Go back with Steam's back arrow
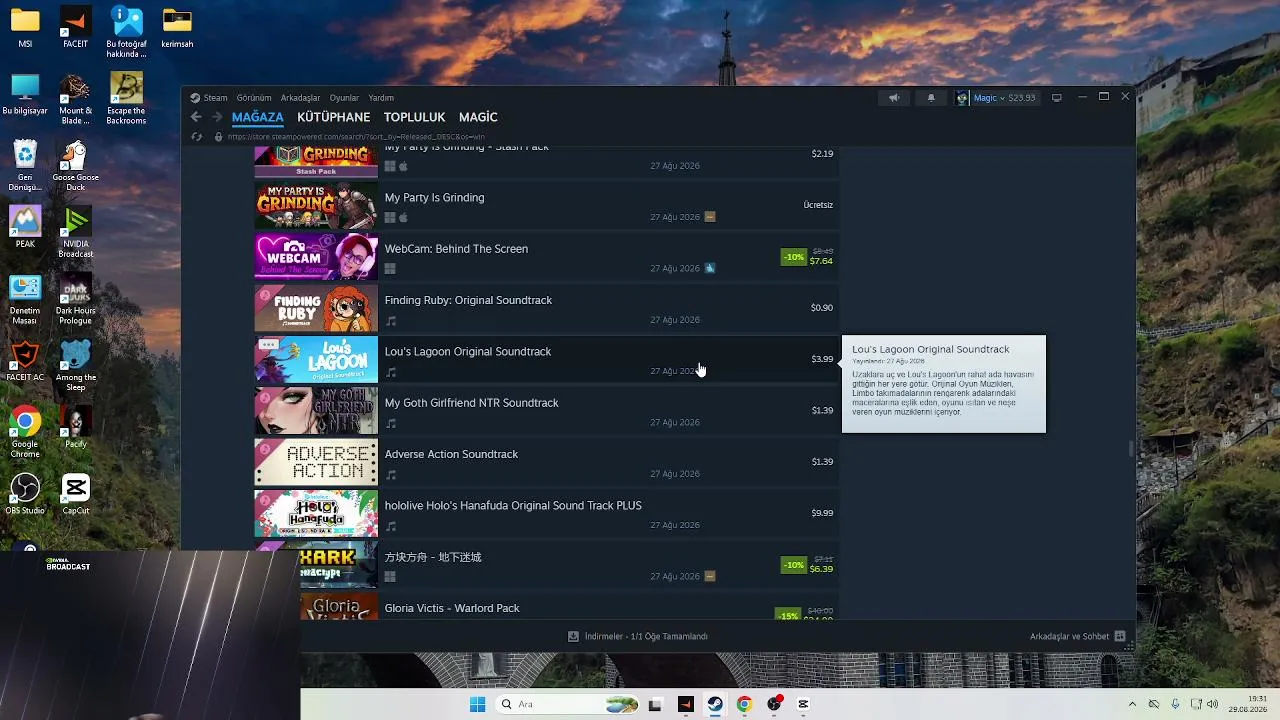The width and height of the screenshot is (1280, 720). [x=196, y=117]
